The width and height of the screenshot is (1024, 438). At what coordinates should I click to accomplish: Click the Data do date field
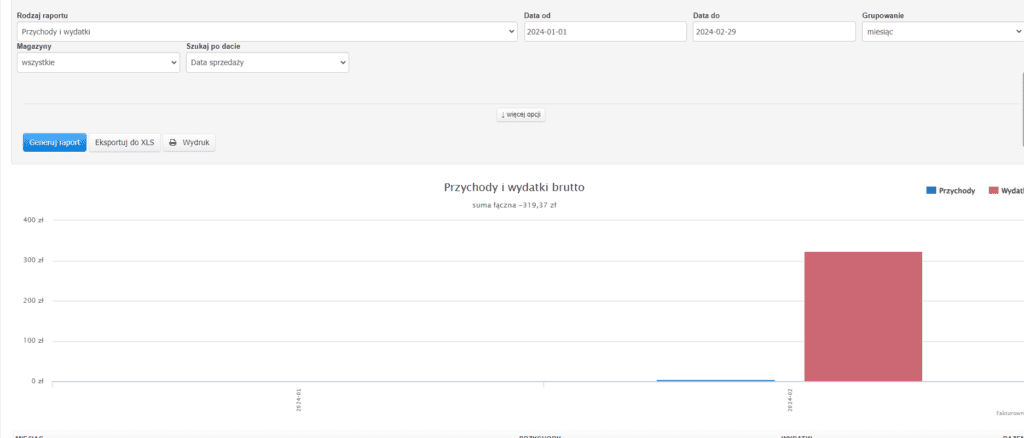click(773, 32)
